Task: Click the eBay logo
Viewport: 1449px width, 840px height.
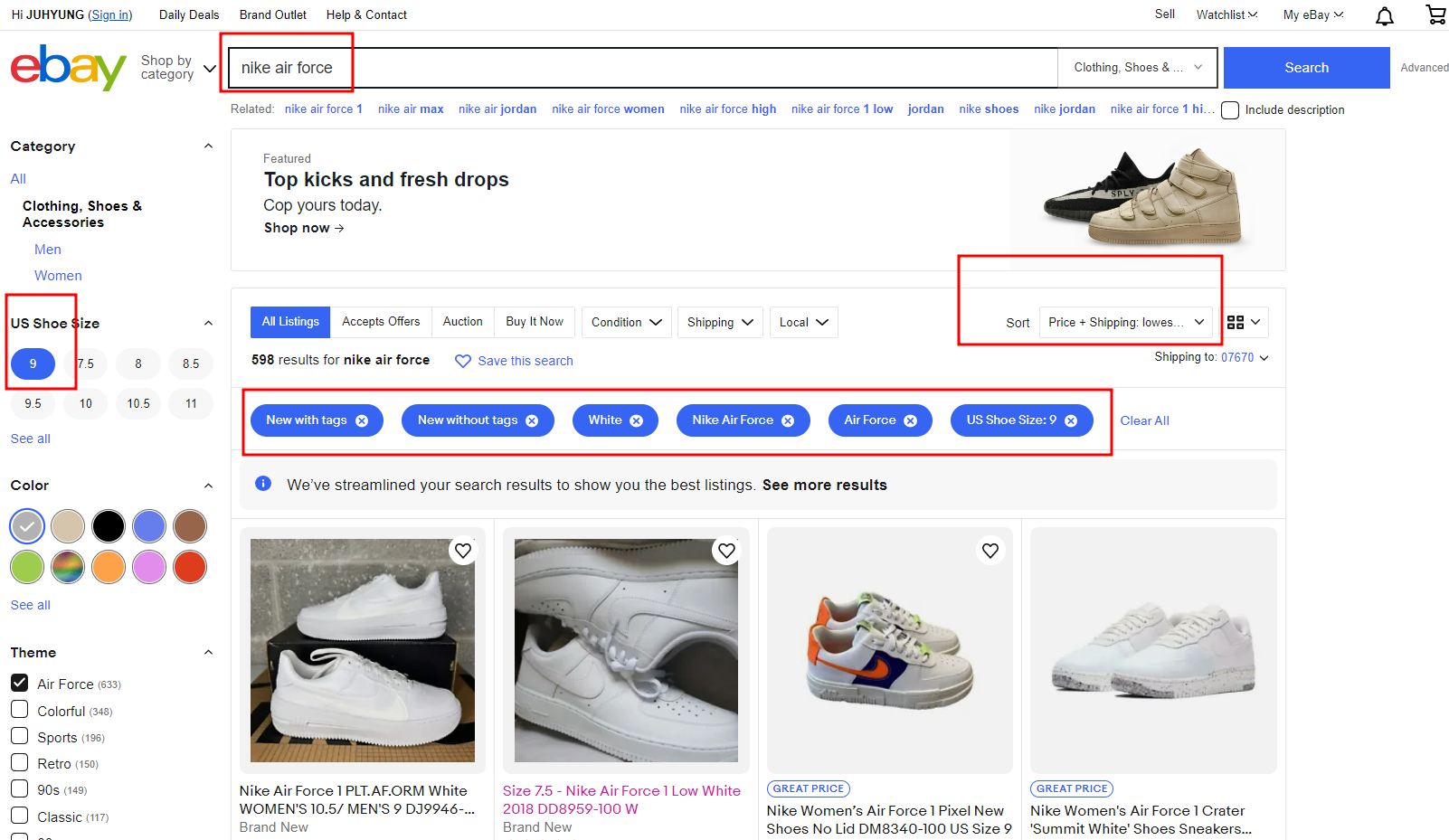Action: tap(68, 68)
